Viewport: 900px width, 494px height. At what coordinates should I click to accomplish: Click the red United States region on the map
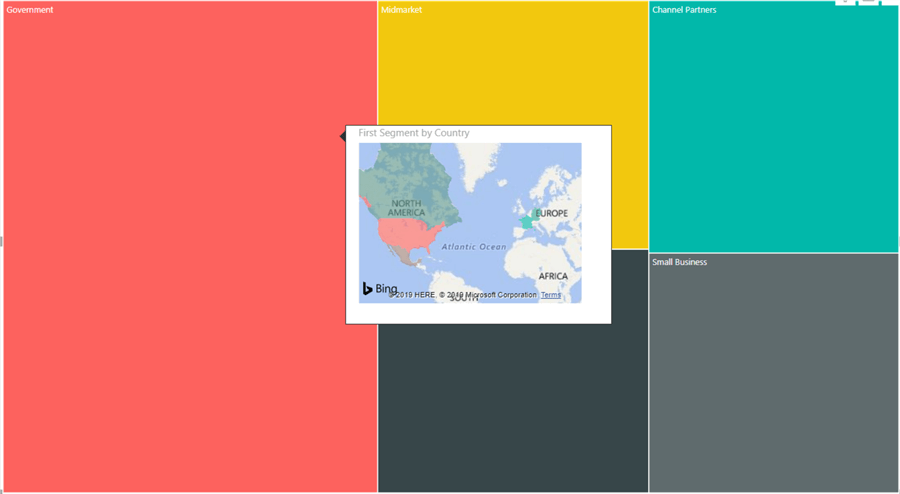pos(408,234)
